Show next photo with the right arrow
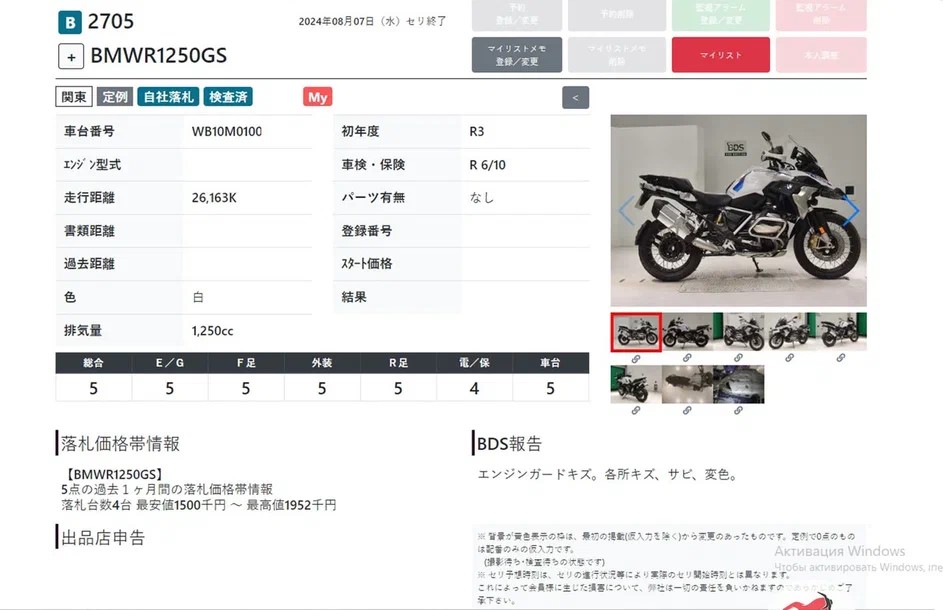This screenshot has width=943, height=610. (851, 210)
